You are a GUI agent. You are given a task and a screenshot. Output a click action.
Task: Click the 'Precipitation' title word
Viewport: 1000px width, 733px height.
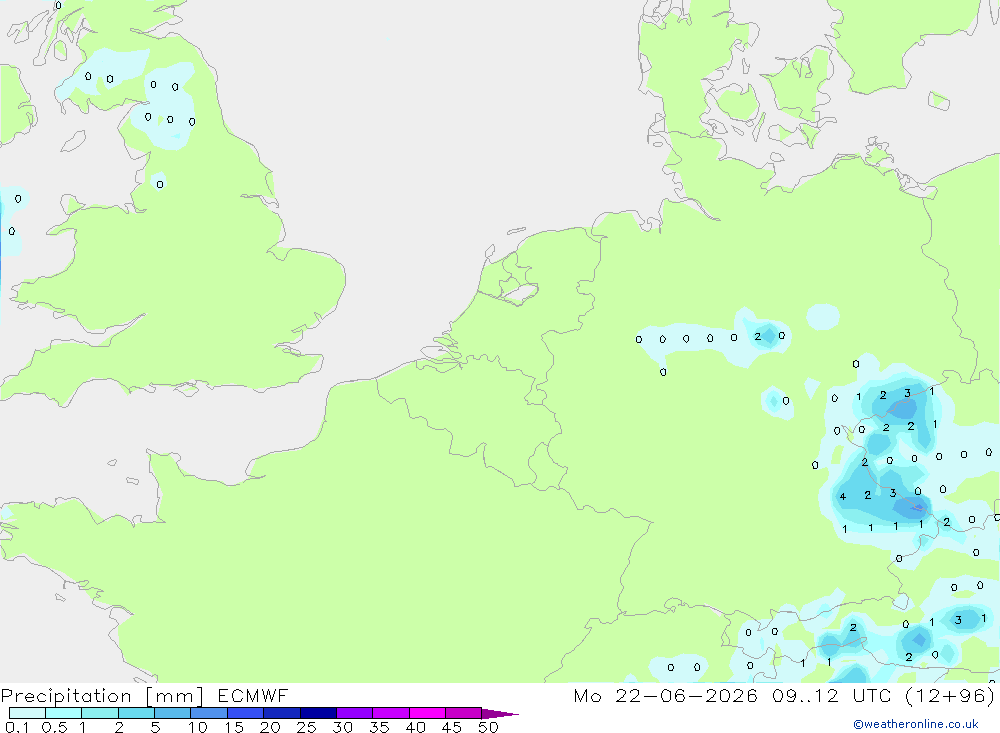[x=66, y=696]
